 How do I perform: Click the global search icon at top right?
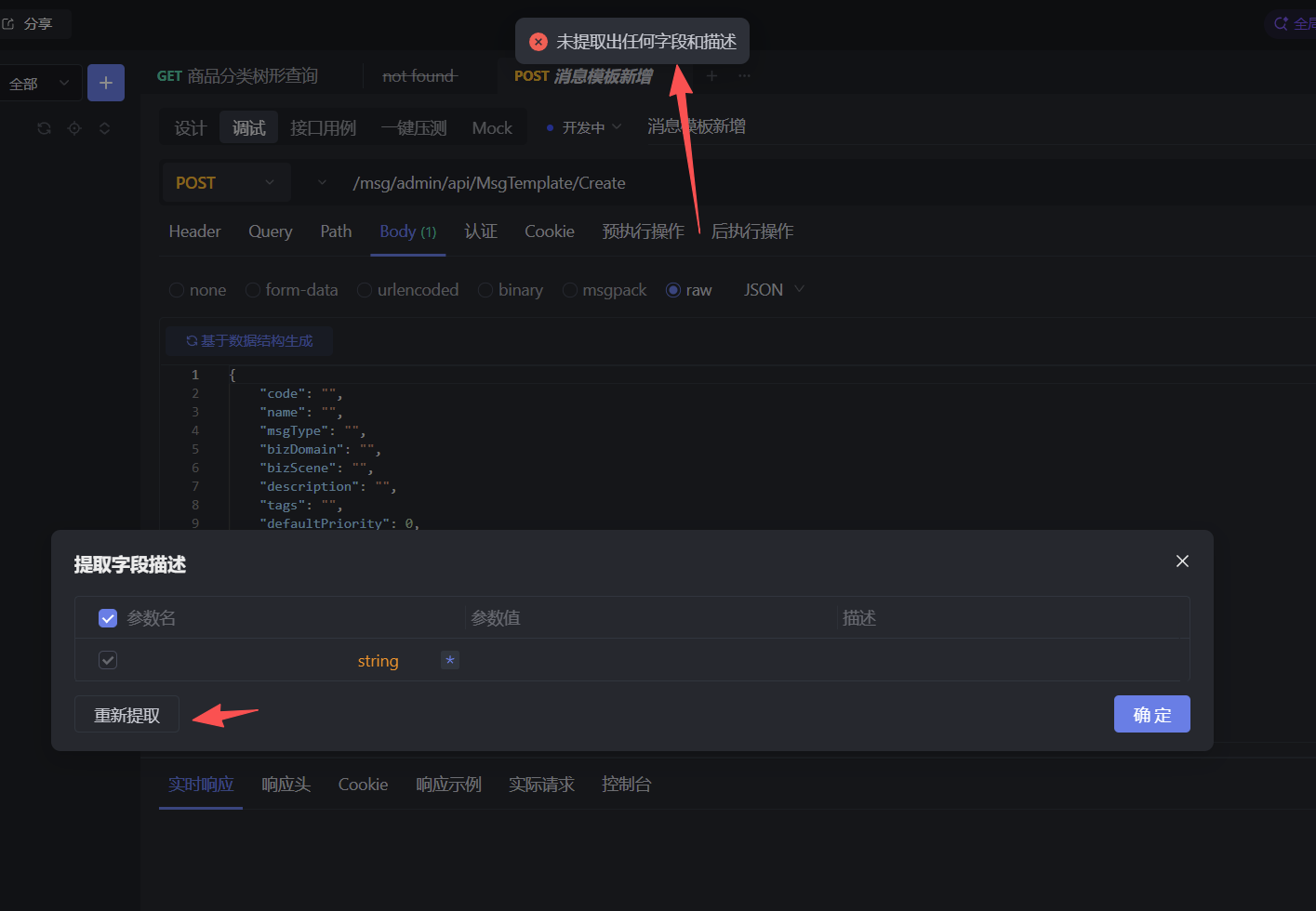1281,23
